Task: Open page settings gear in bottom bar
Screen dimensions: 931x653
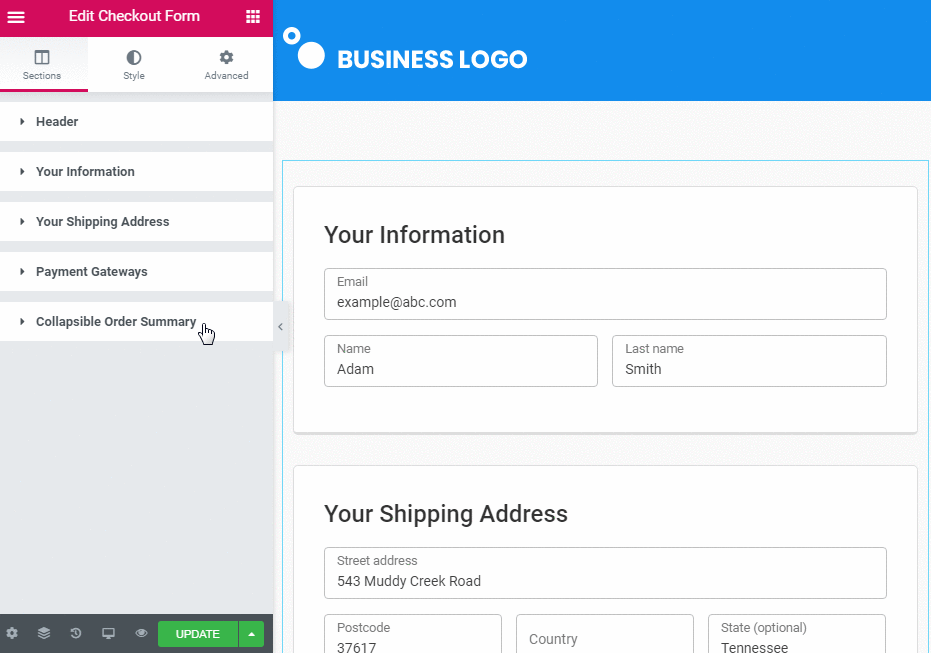Action: click(x=12, y=633)
